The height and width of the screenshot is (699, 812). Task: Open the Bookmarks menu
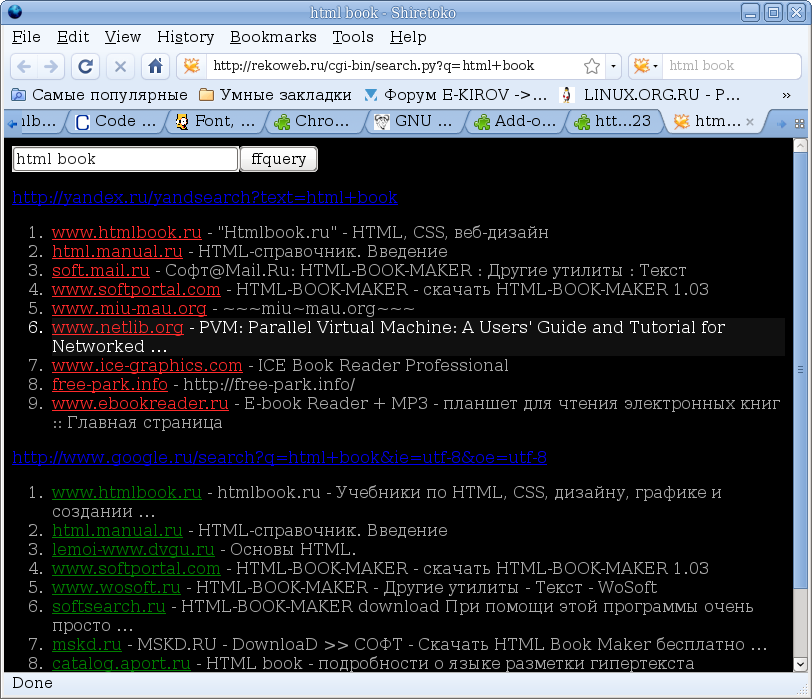click(x=273, y=37)
